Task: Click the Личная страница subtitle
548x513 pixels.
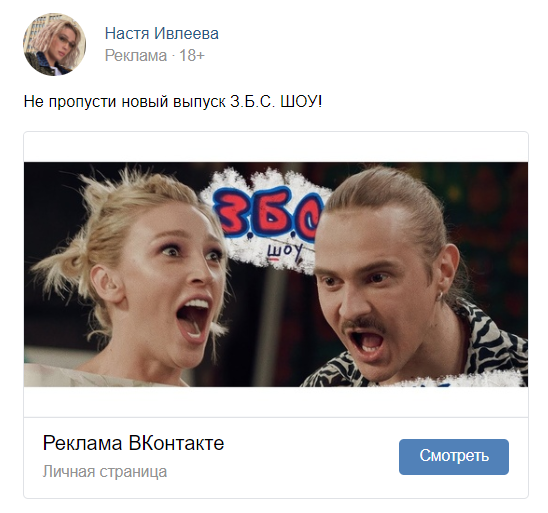Action: point(105,471)
